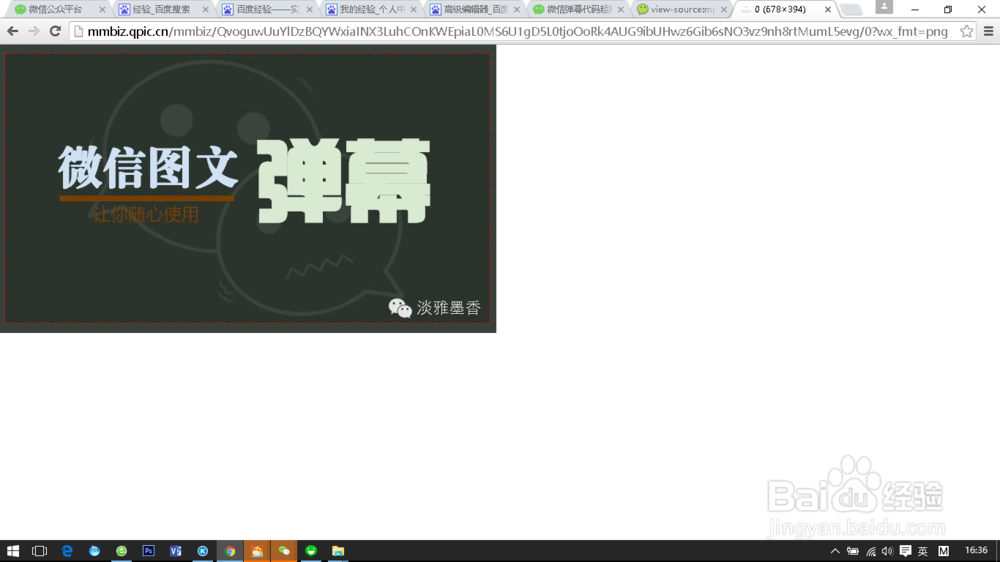This screenshot has height=562, width=1000.
Task: Focus the address bar URL field
Action: tap(517, 31)
